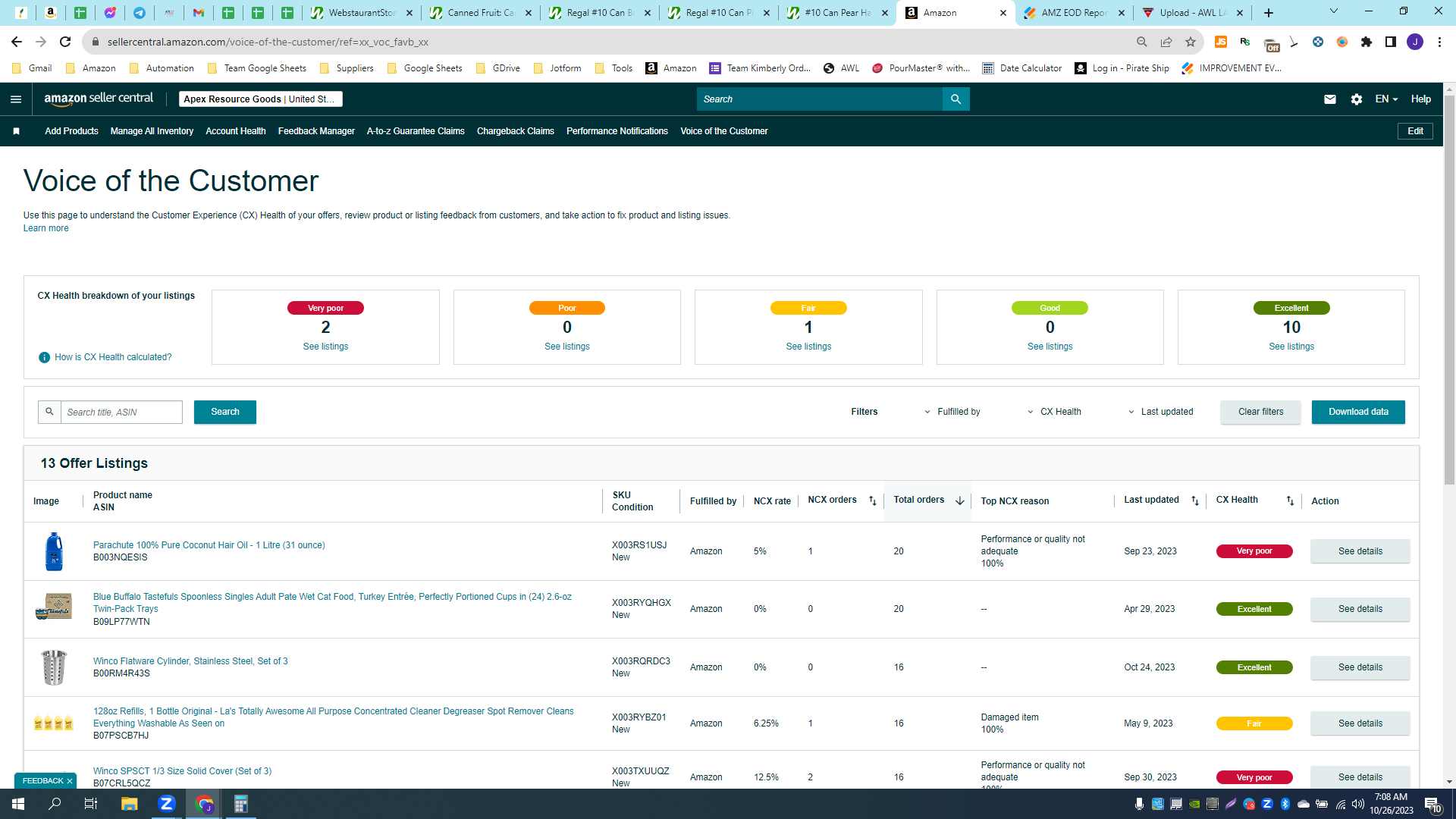Click the Edit favorites bar button
Viewport: 1456px width, 819px height.
pyautogui.click(x=1415, y=131)
